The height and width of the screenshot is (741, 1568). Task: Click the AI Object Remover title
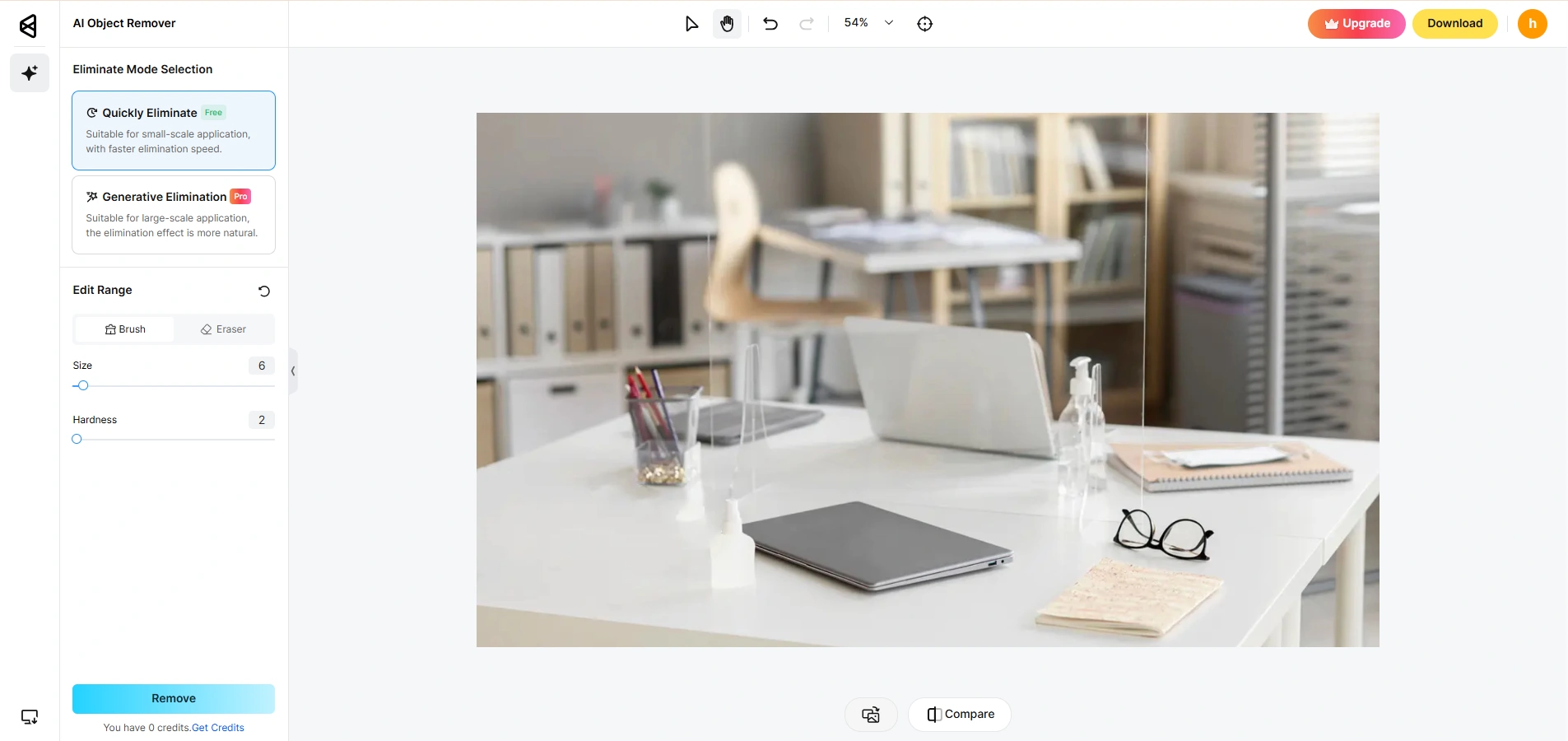click(x=124, y=23)
